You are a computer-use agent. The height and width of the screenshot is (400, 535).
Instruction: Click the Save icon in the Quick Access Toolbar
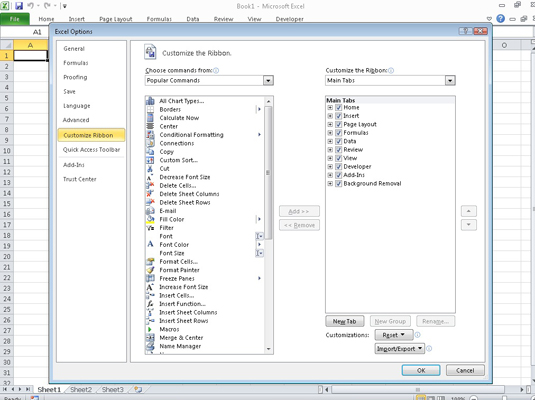tap(19, 6)
